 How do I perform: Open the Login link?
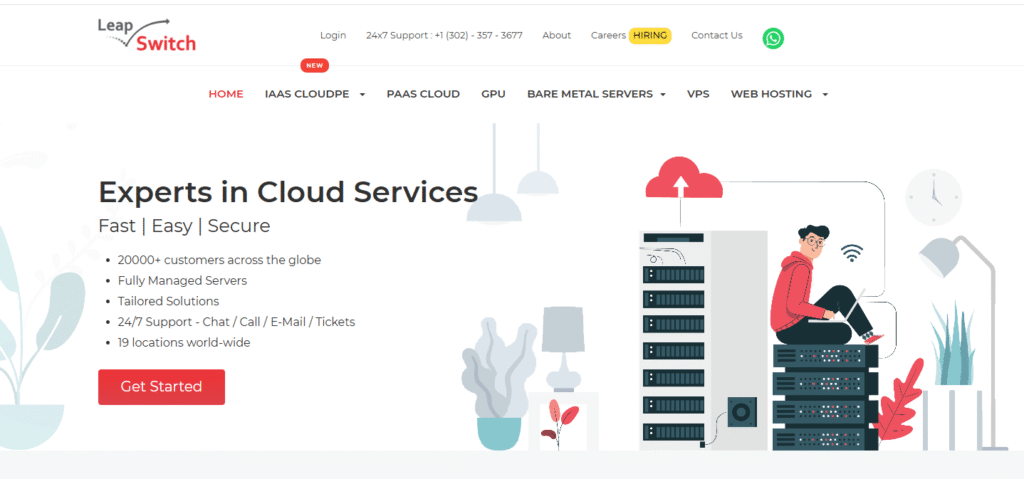[x=333, y=35]
